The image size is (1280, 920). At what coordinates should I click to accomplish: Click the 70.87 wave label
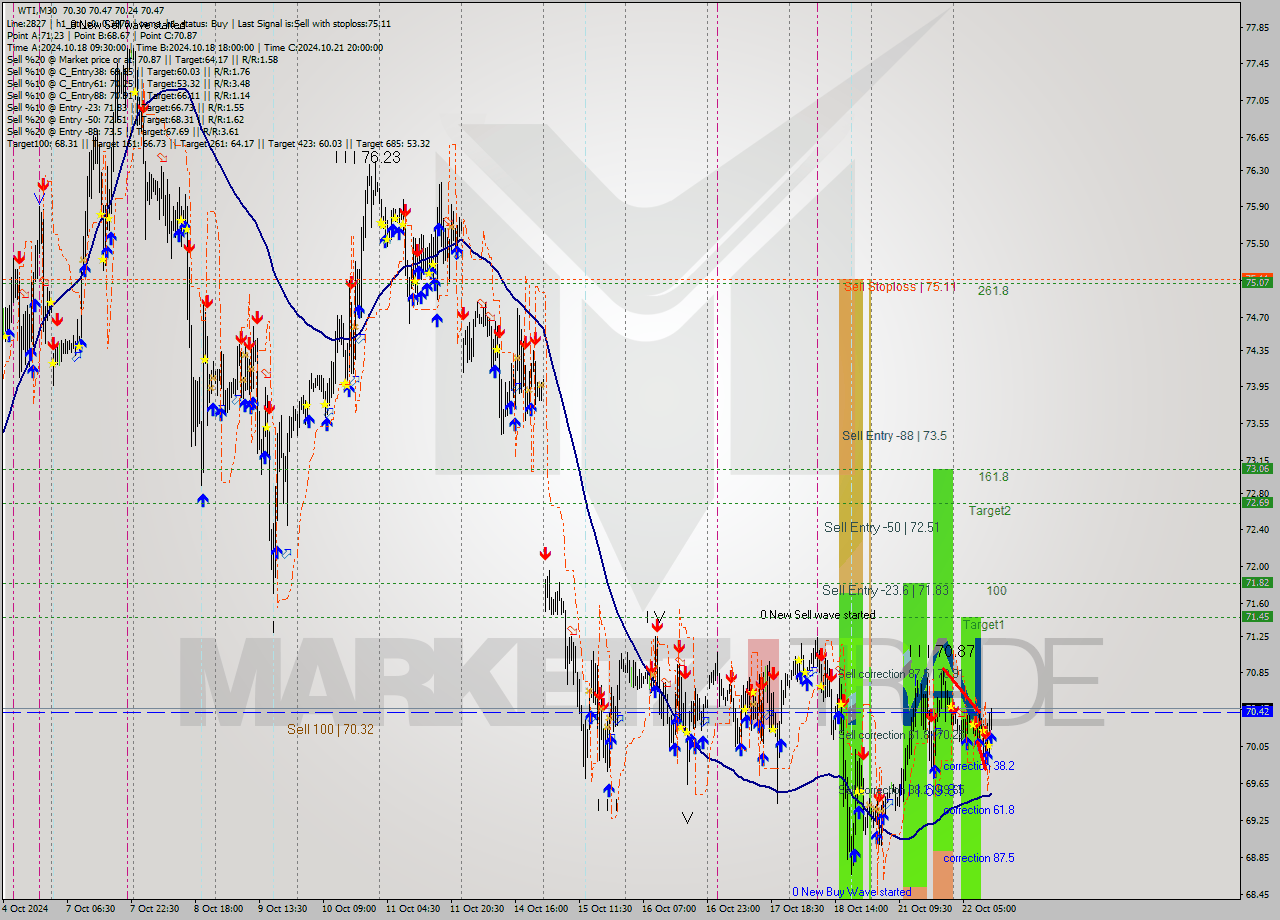coord(942,652)
